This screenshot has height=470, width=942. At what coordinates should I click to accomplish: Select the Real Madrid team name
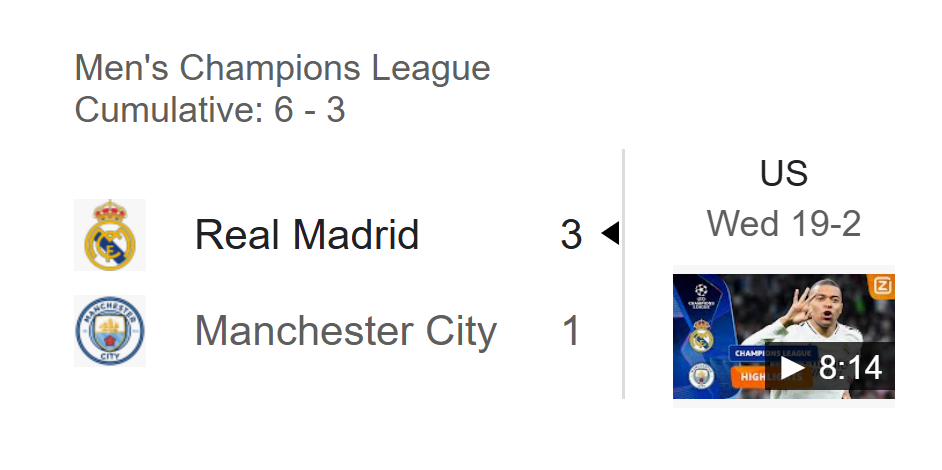[307, 234]
